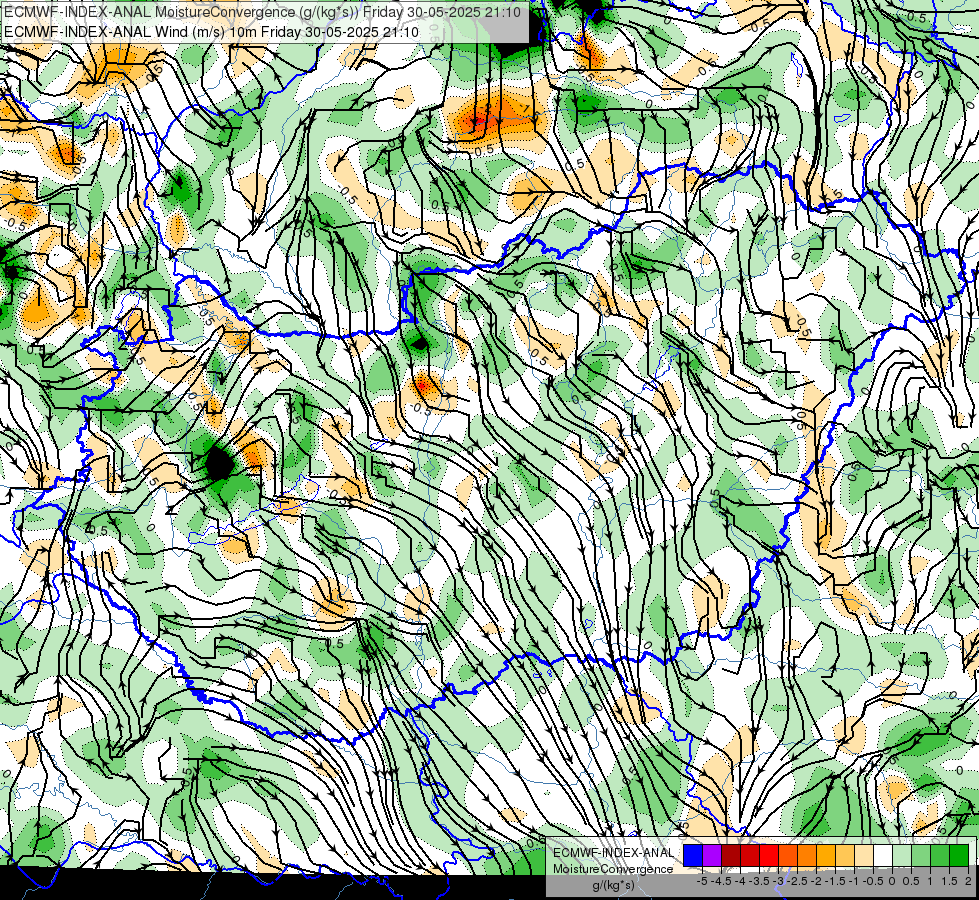Image resolution: width=979 pixels, height=900 pixels.
Task: Click the '-3.5' legend tick label
Action: [x=759, y=881]
